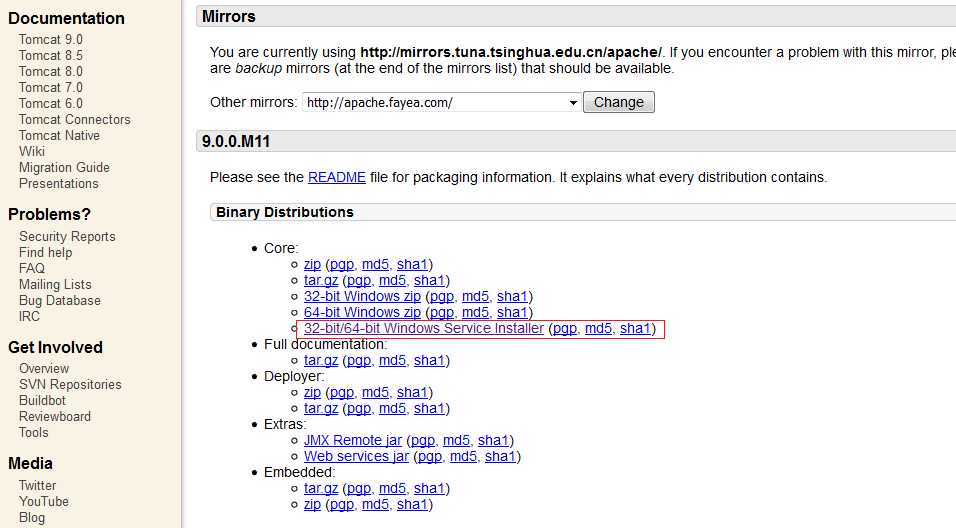Screen dimensions: 956x528
Task: Open pgp signature for Web services jar
Action: (x=429, y=456)
